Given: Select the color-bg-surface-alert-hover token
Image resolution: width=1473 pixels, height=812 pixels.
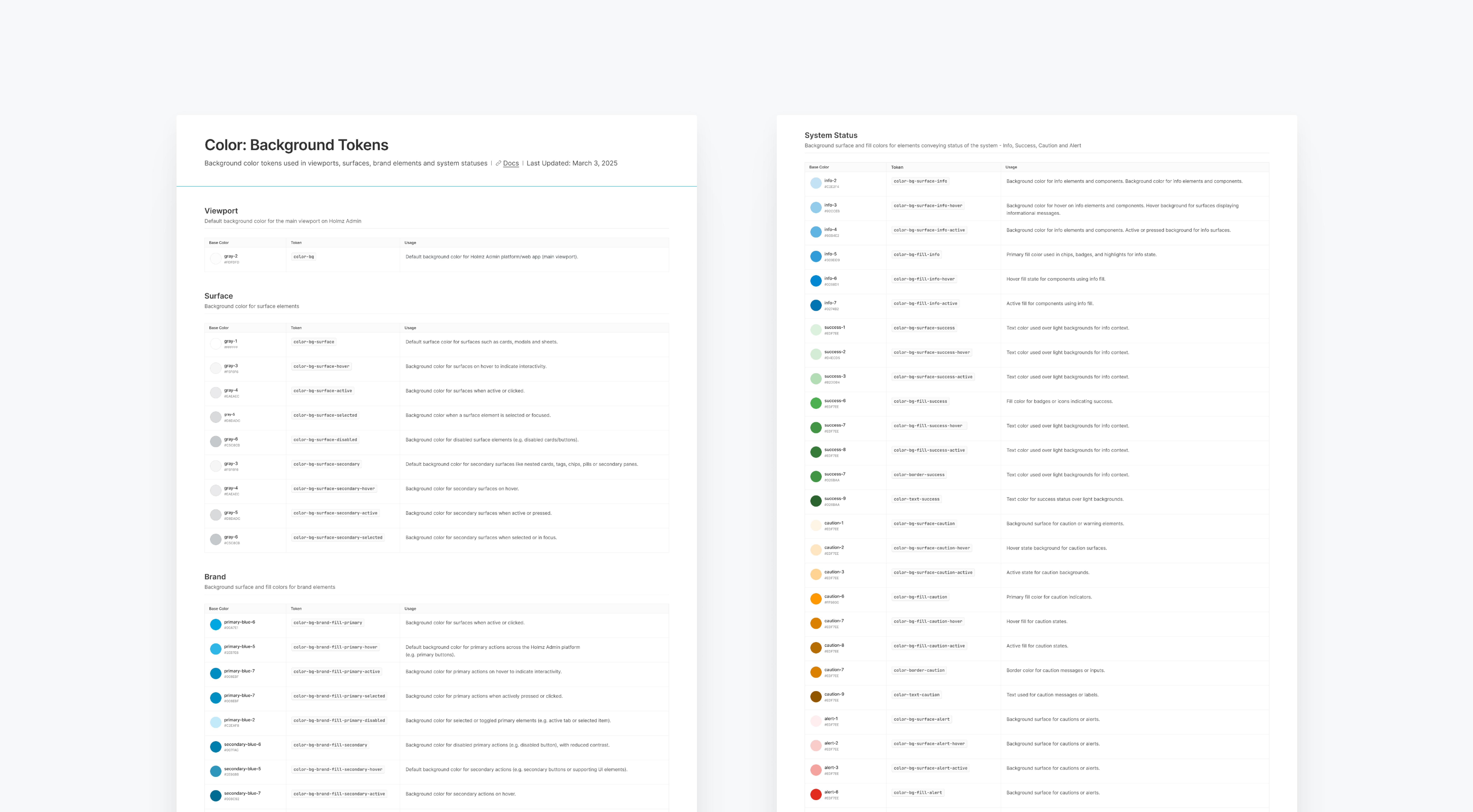Looking at the screenshot, I should tap(929, 744).
